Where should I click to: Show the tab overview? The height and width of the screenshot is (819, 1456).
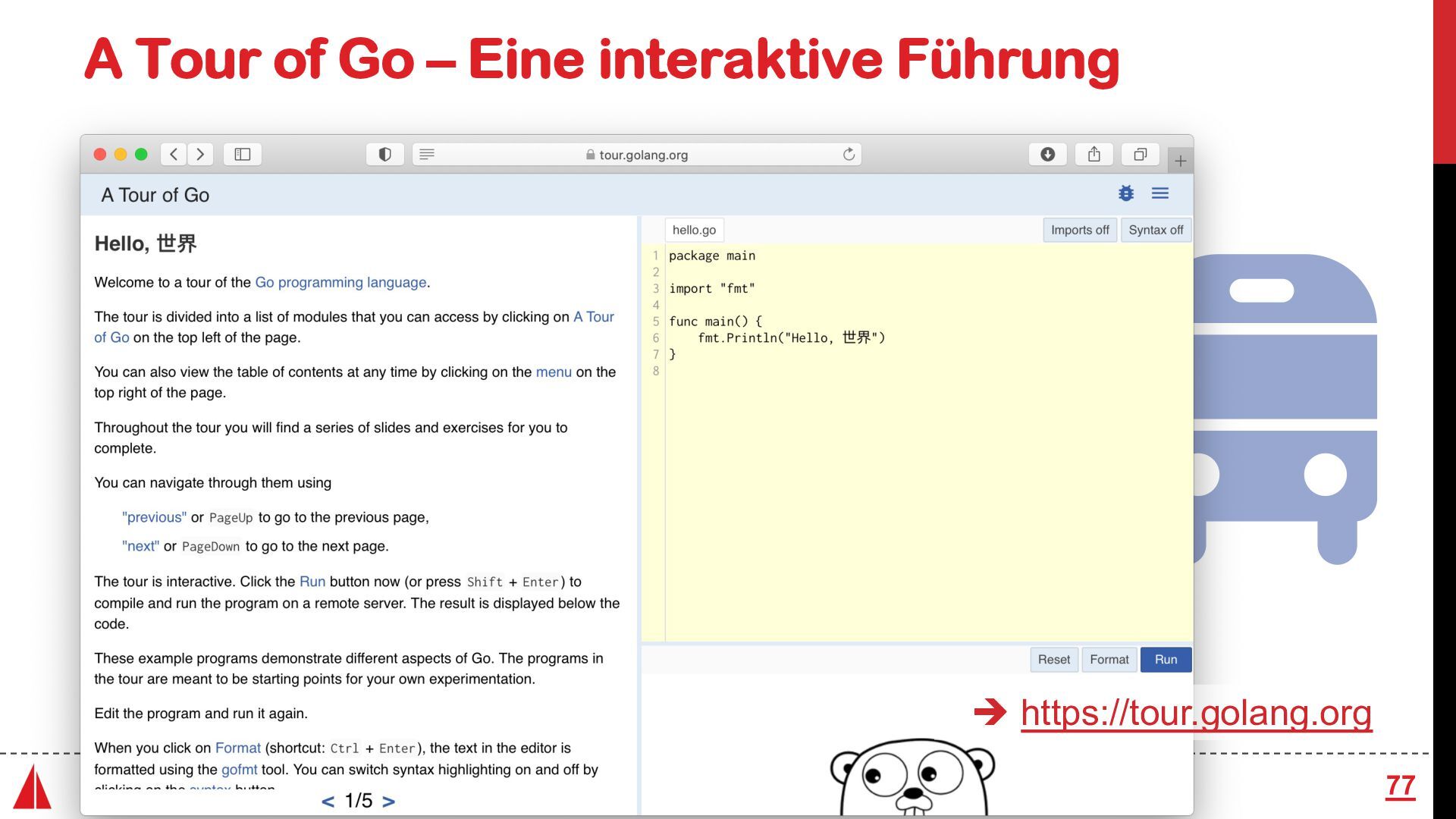click(1140, 154)
